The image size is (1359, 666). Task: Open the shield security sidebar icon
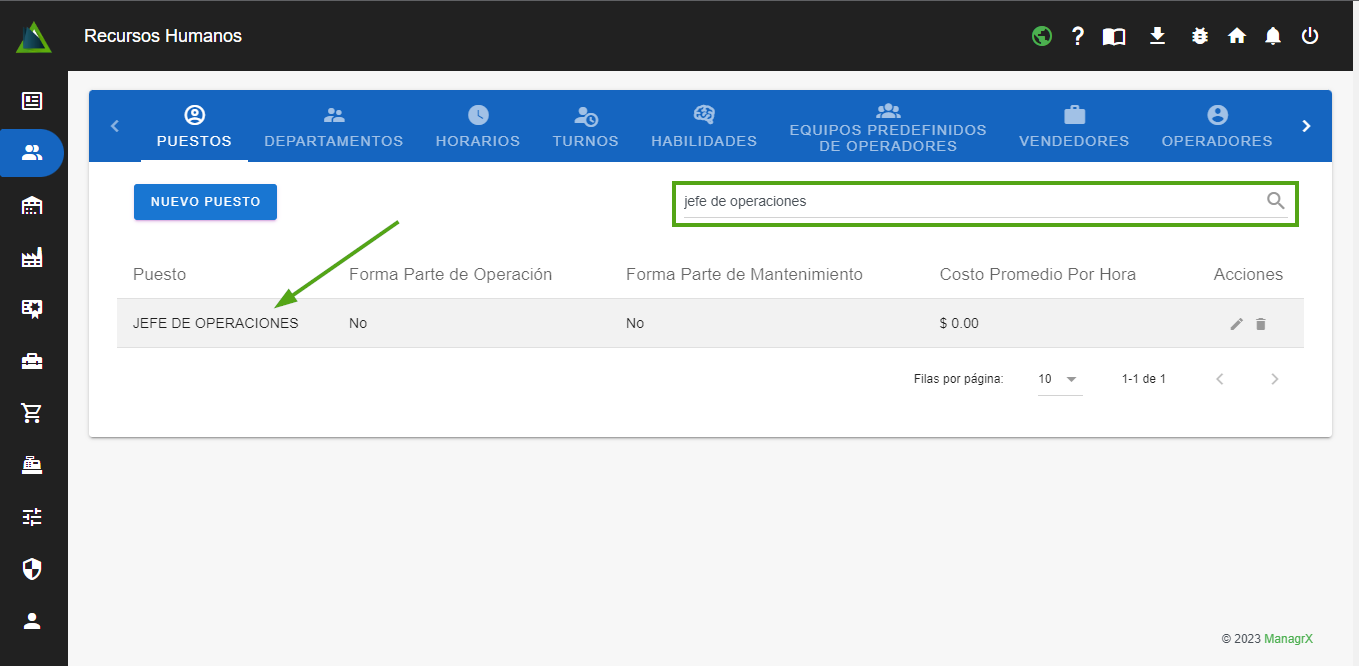pos(32,569)
